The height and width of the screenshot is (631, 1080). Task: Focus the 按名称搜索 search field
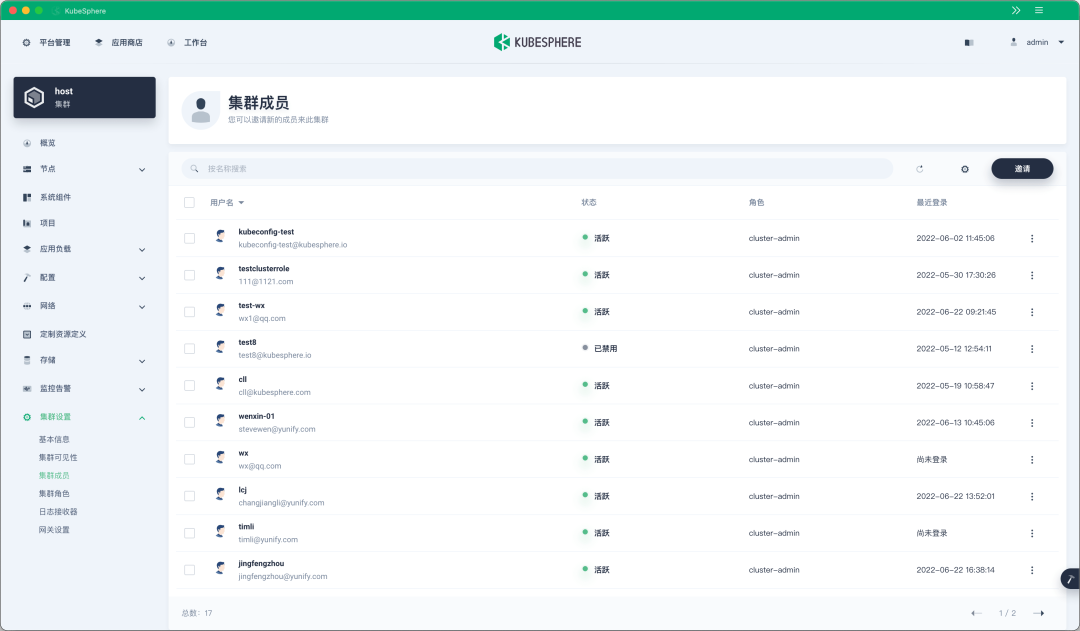click(x=537, y=169)
